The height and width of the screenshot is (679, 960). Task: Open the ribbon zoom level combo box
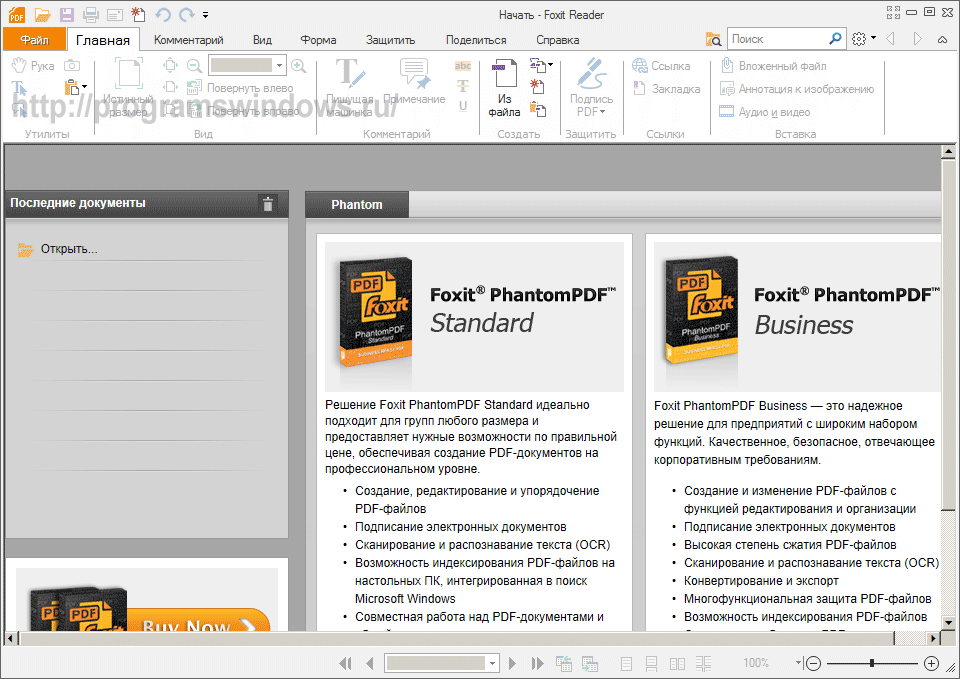(247, 65)
